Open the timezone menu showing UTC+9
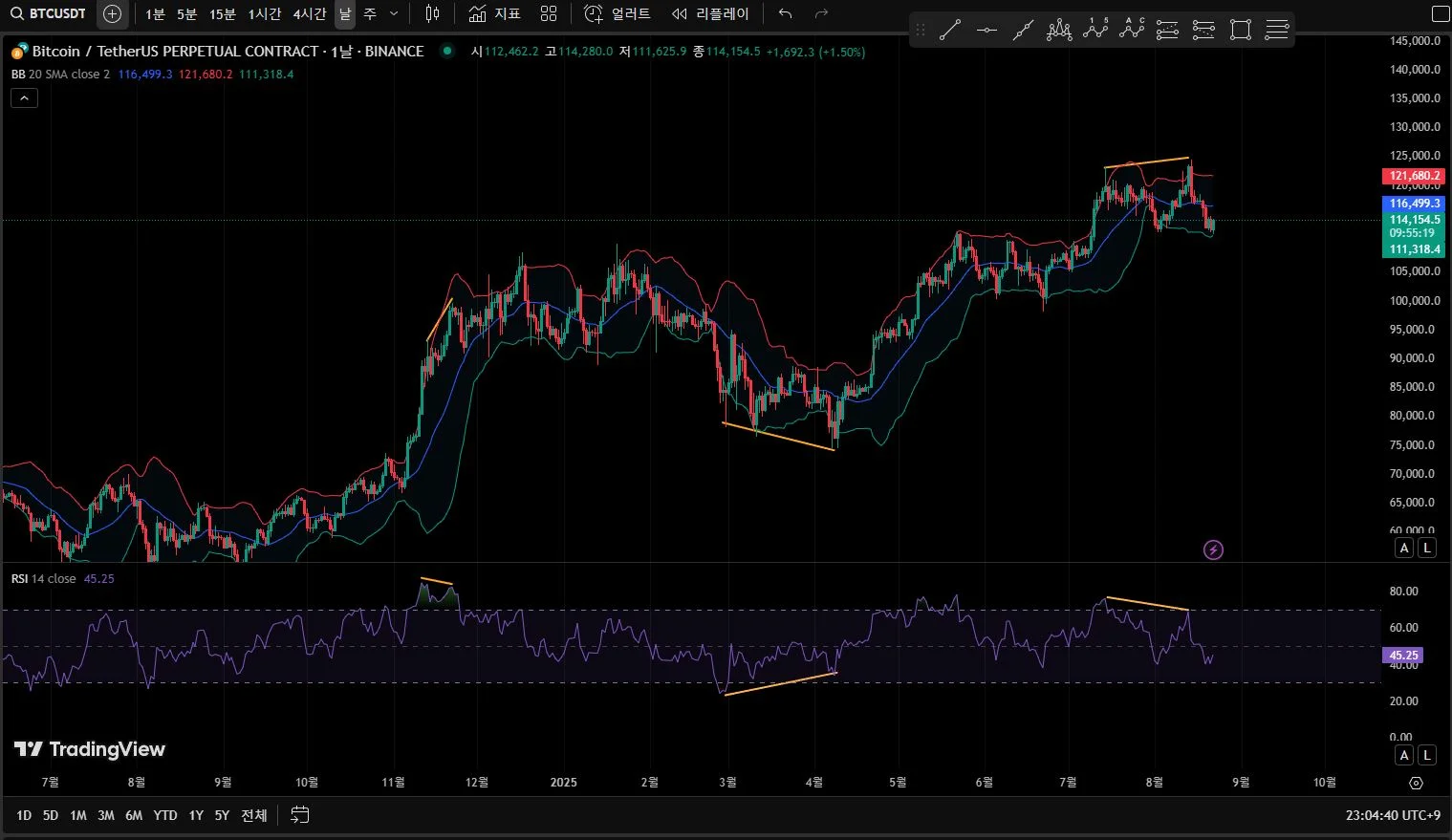Viewport: 1452px width, 840px height. coord(1393,815)
